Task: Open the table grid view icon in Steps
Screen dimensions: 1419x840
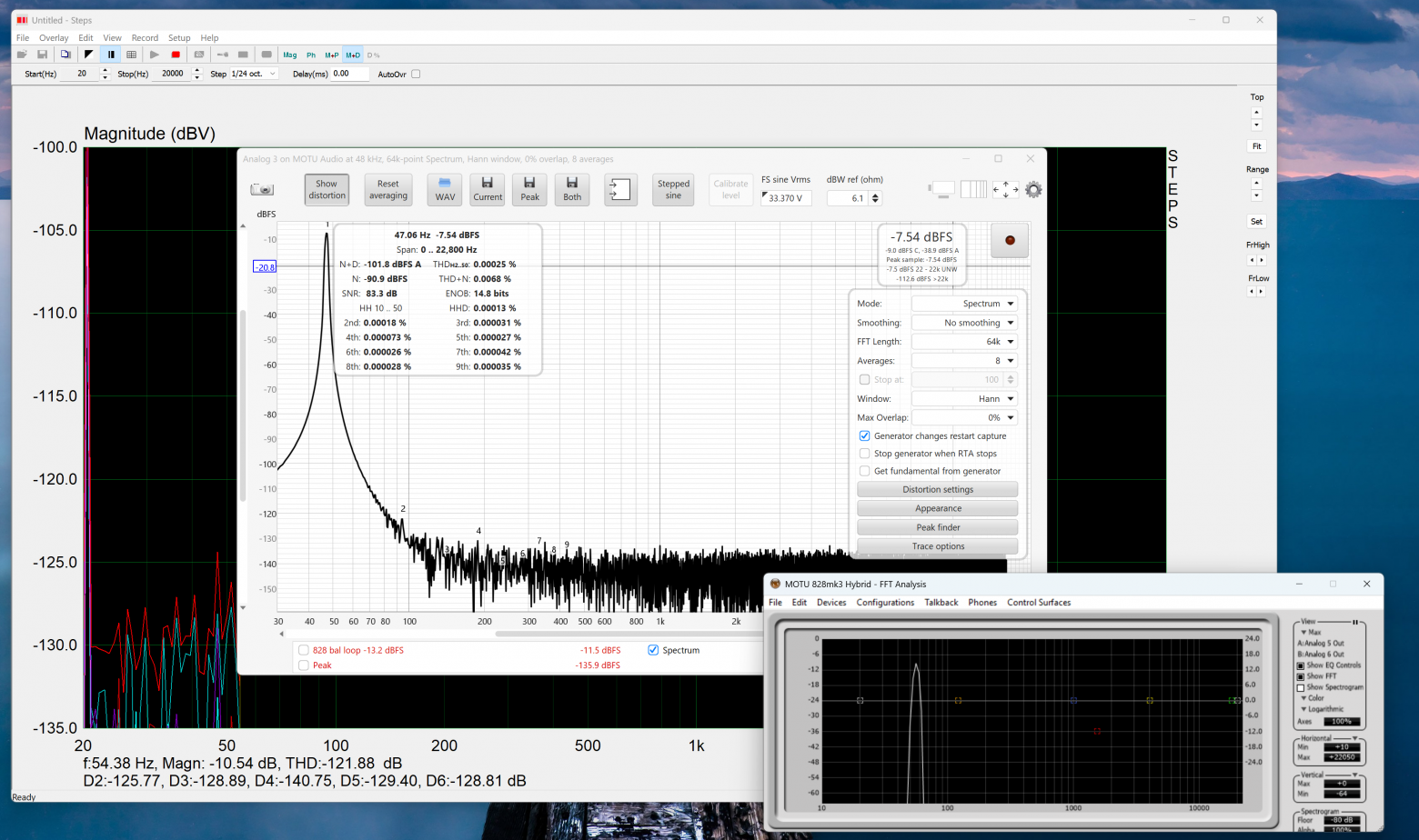Action: pyautogui.click(x=131, y=55)
